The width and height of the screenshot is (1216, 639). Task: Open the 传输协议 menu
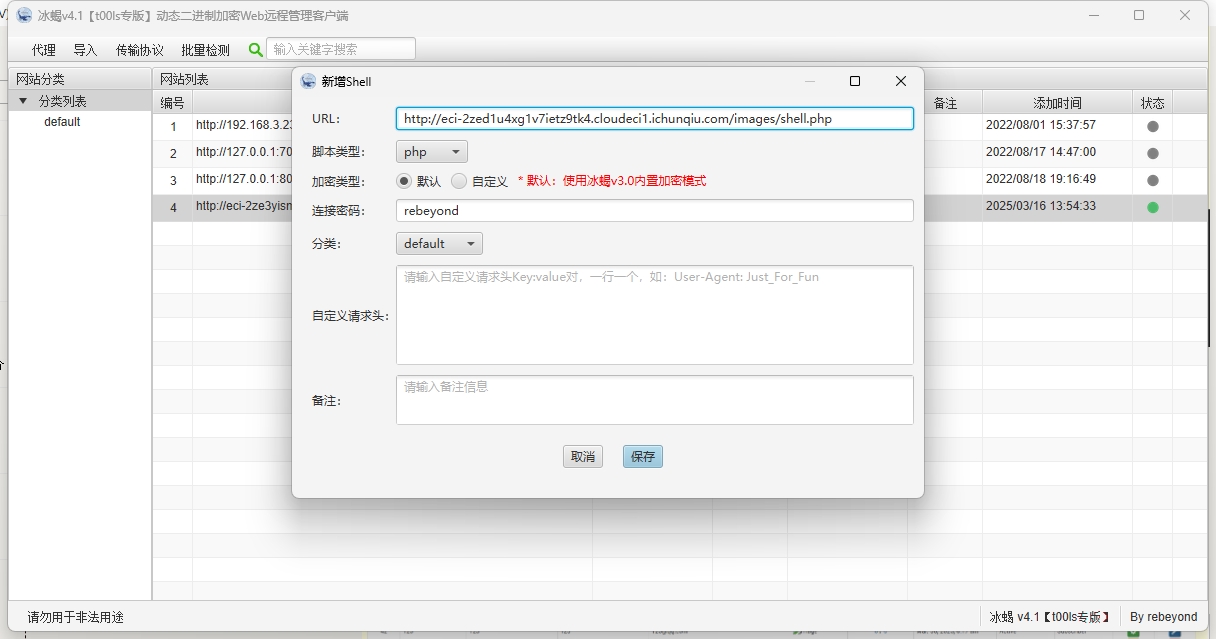pos(139,50)
